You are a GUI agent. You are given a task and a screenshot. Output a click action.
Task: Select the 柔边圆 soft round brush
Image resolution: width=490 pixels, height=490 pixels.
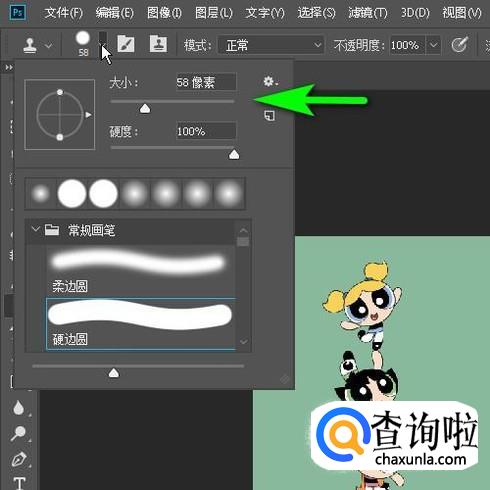(140, 271)
